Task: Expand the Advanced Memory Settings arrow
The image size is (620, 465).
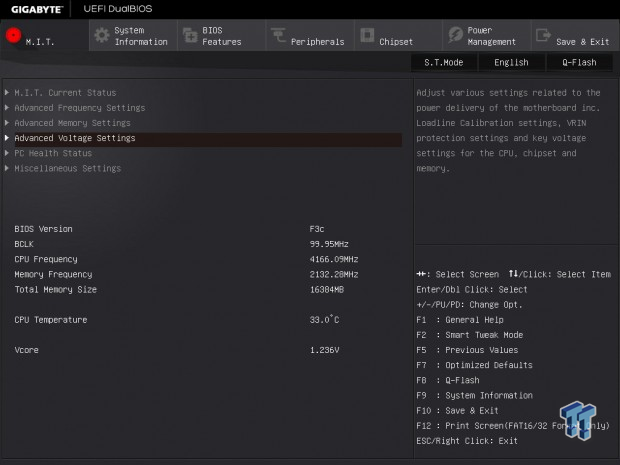Action: point(7,123)
